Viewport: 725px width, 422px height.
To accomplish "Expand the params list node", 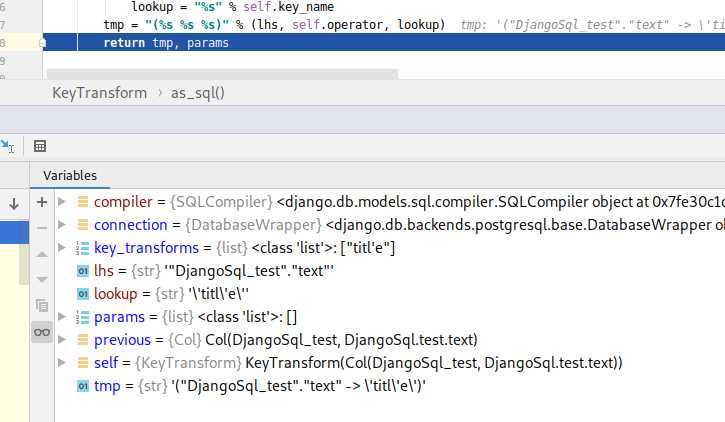I will (62, 317).
